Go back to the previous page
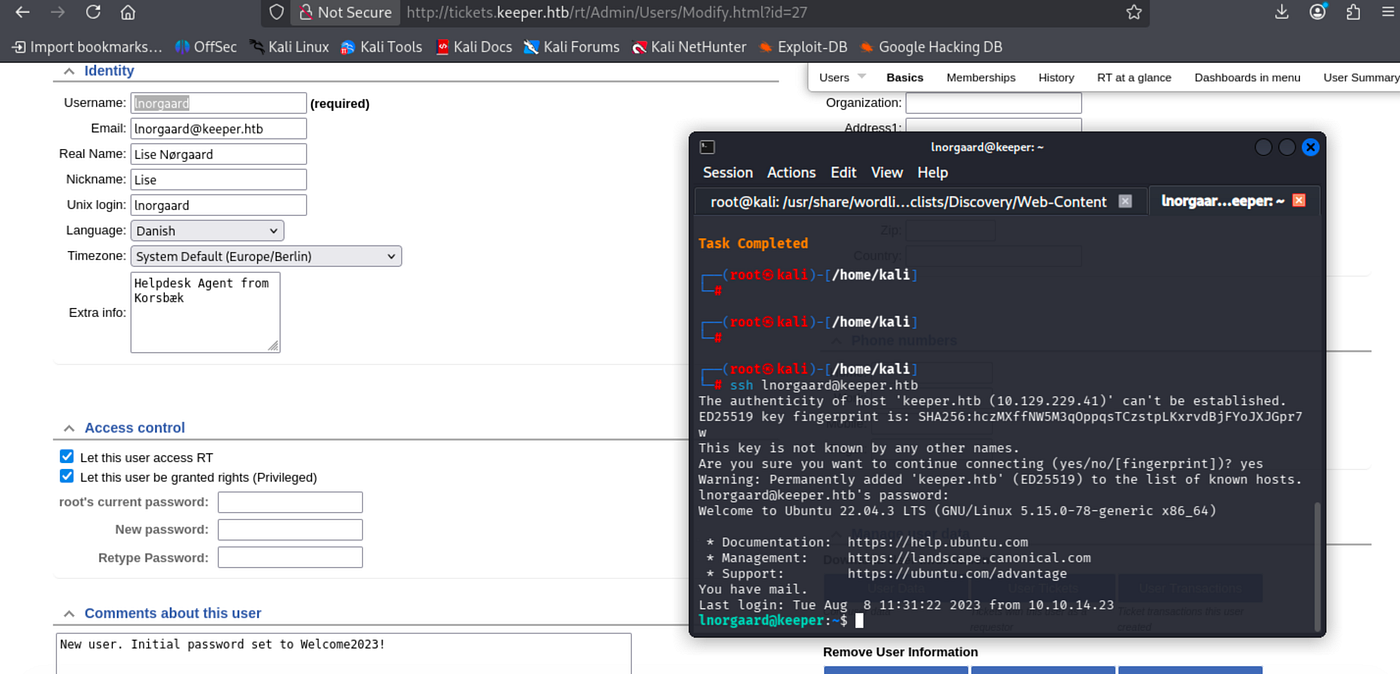 coord(22,12)
